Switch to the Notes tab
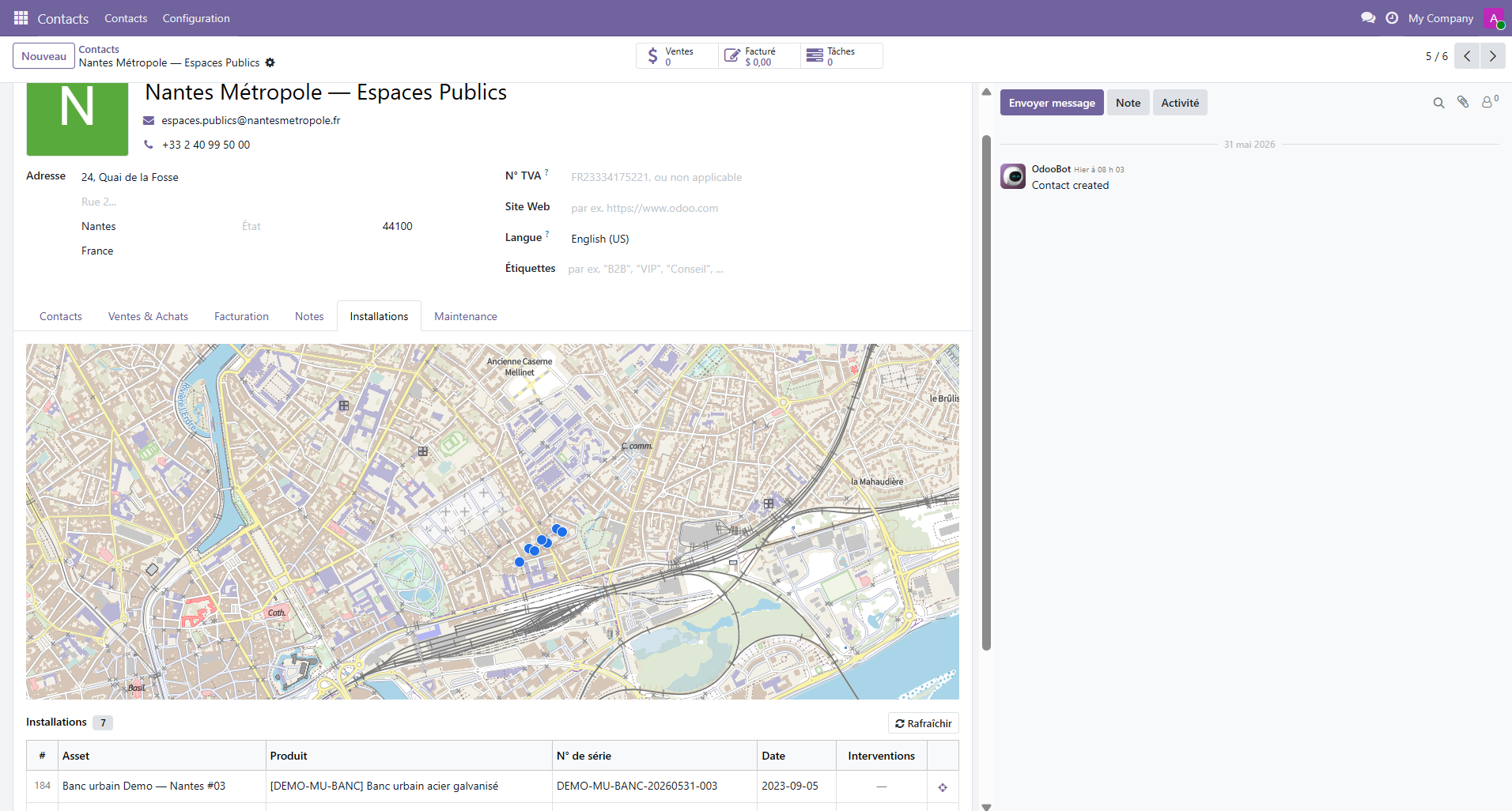The width and height of the screenshot is (1512, 811). coord(309,316)
